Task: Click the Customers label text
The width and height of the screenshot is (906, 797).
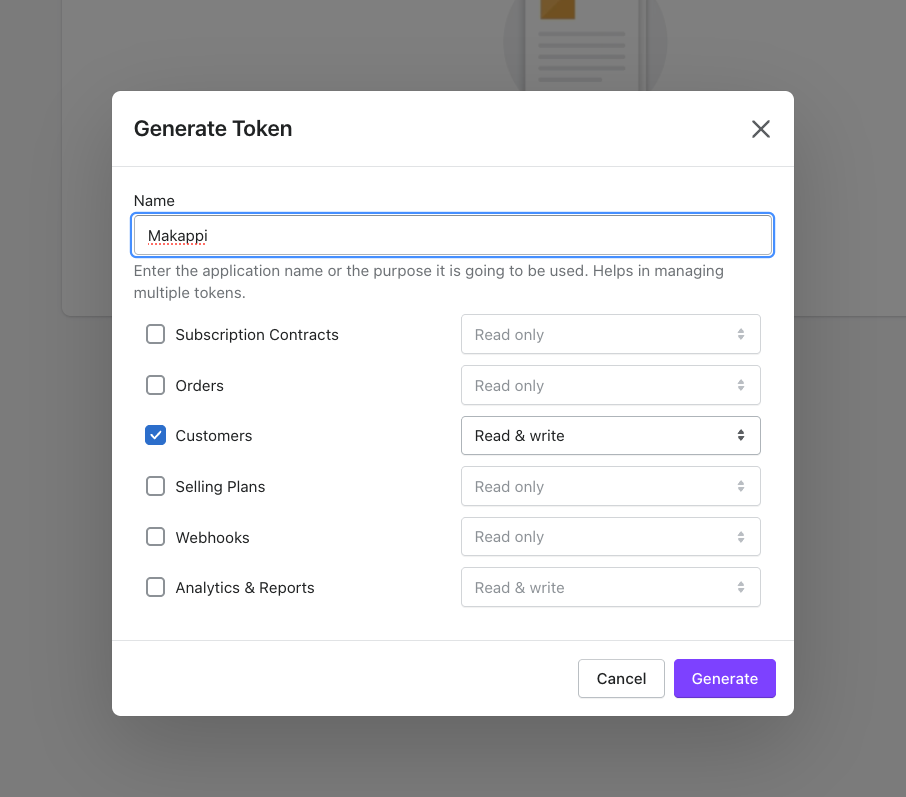Action: click(214, 436)
